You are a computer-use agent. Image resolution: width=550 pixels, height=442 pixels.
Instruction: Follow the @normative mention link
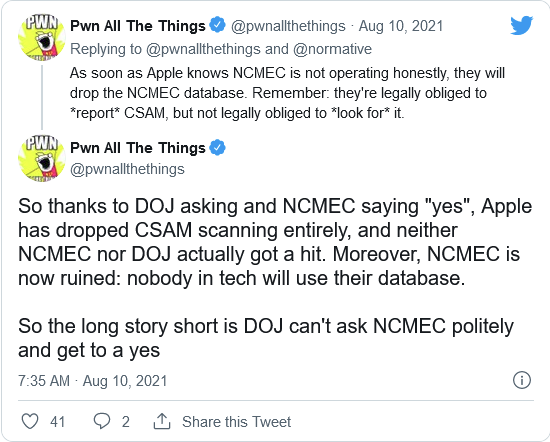point(332,49)
